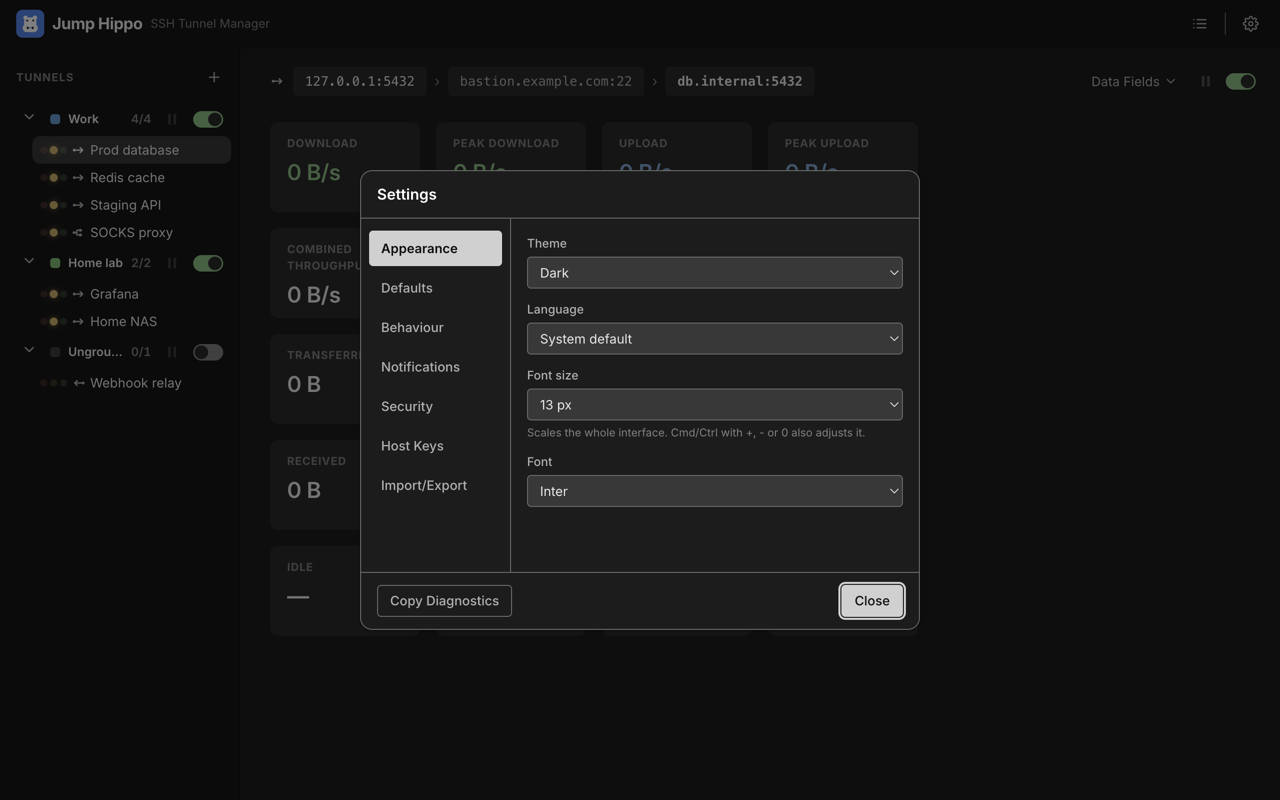Pause the Ungrouped group tunnels
Image resolution: width=1280 pixels, height=800 pixels.
click(x=172, y=352)
